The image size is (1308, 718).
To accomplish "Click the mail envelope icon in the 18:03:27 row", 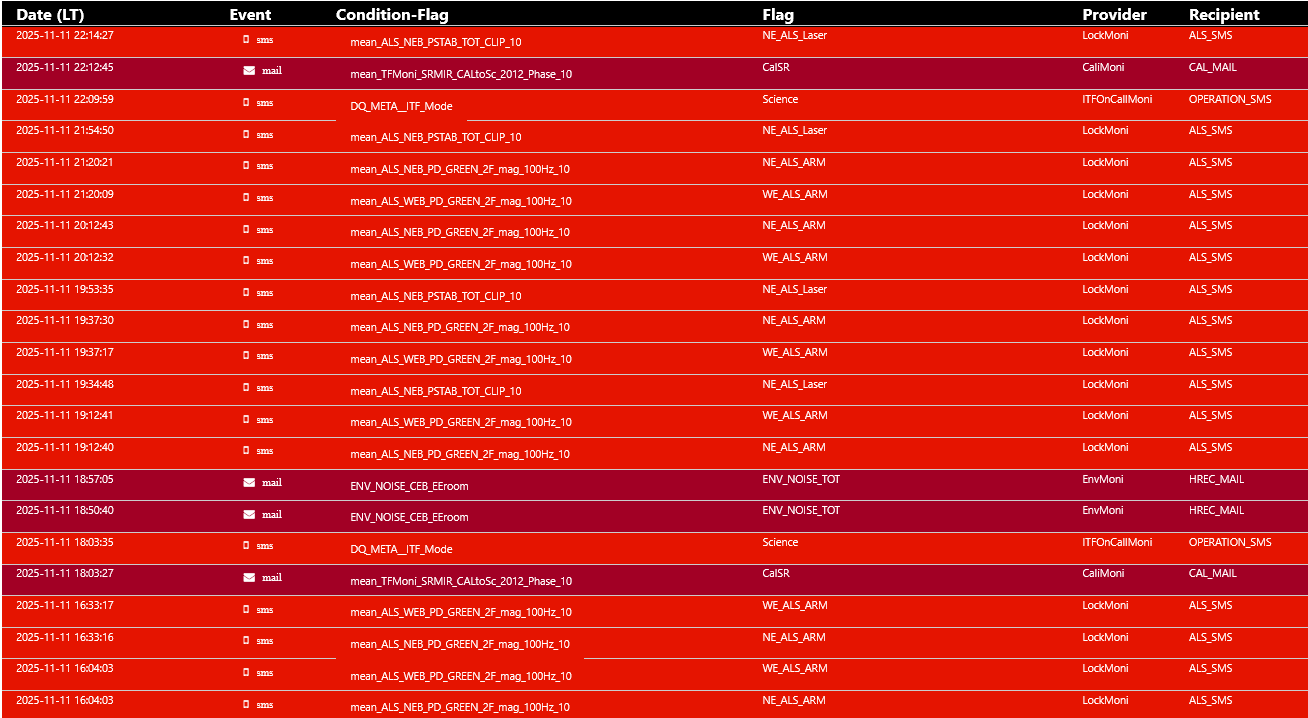I will point(249,577).
